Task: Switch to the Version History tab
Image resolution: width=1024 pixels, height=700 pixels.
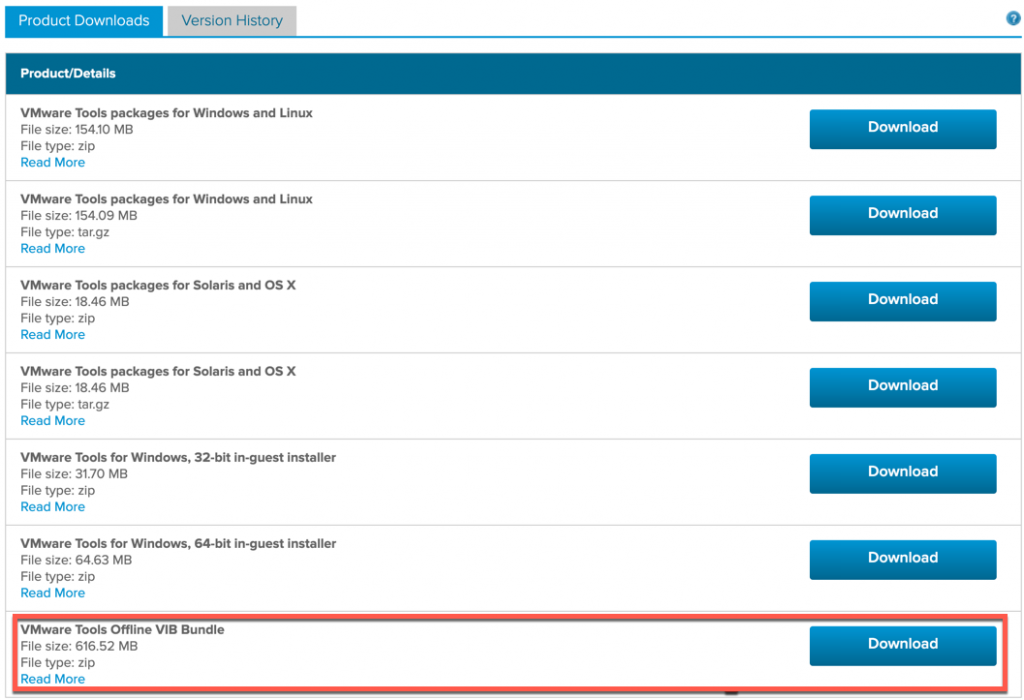Action: [x=232, y=21]
